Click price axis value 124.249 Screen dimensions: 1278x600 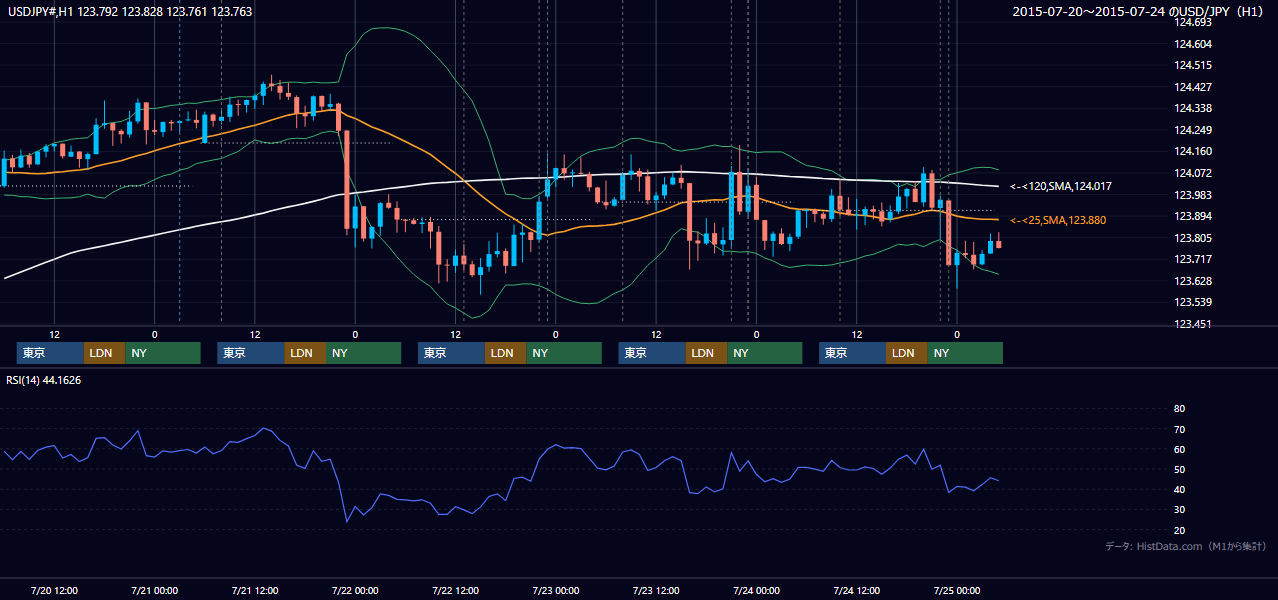click(x=1193, y=130)
